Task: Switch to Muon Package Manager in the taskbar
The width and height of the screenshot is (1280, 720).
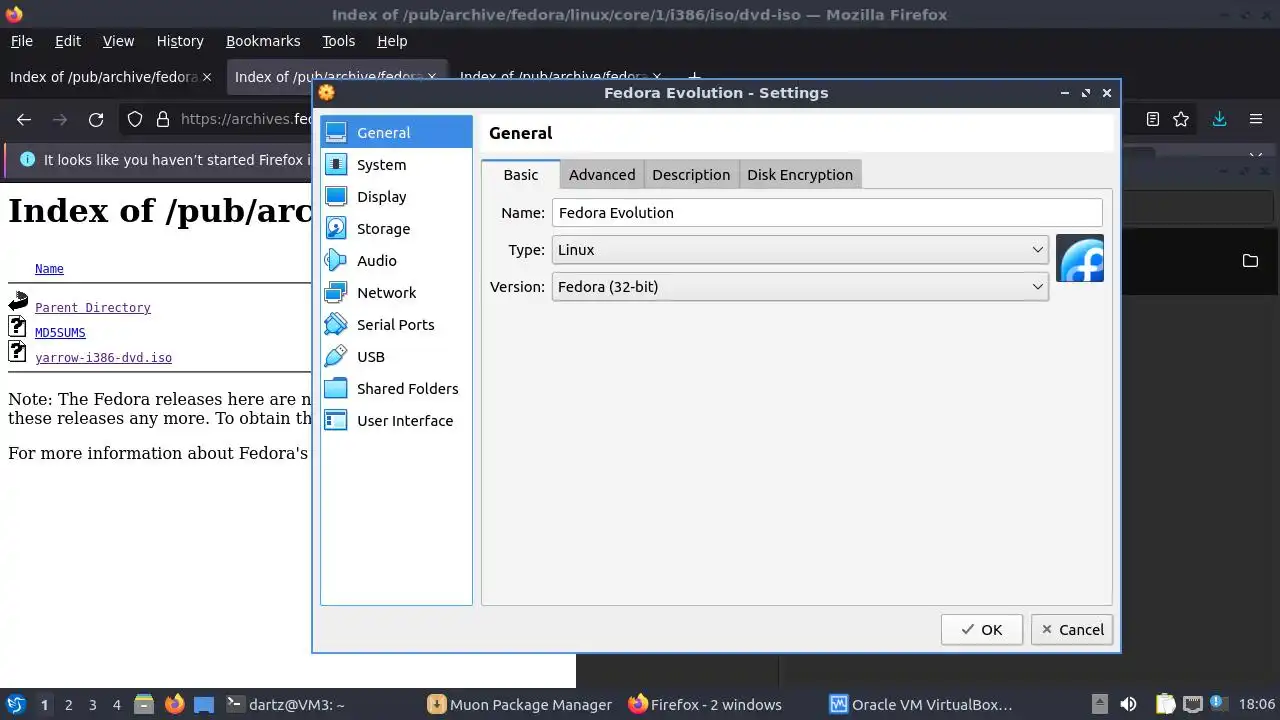Action: pos(521,705)
